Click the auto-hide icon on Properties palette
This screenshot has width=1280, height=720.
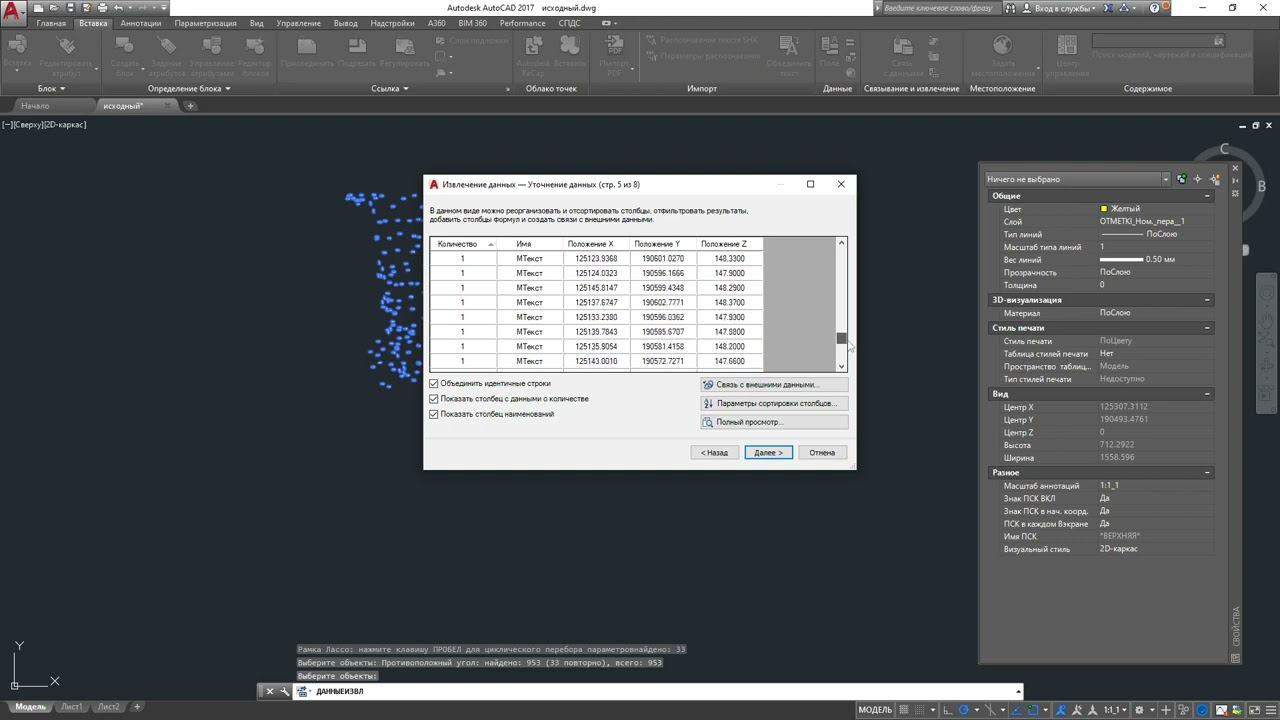tap(1235, 180)
